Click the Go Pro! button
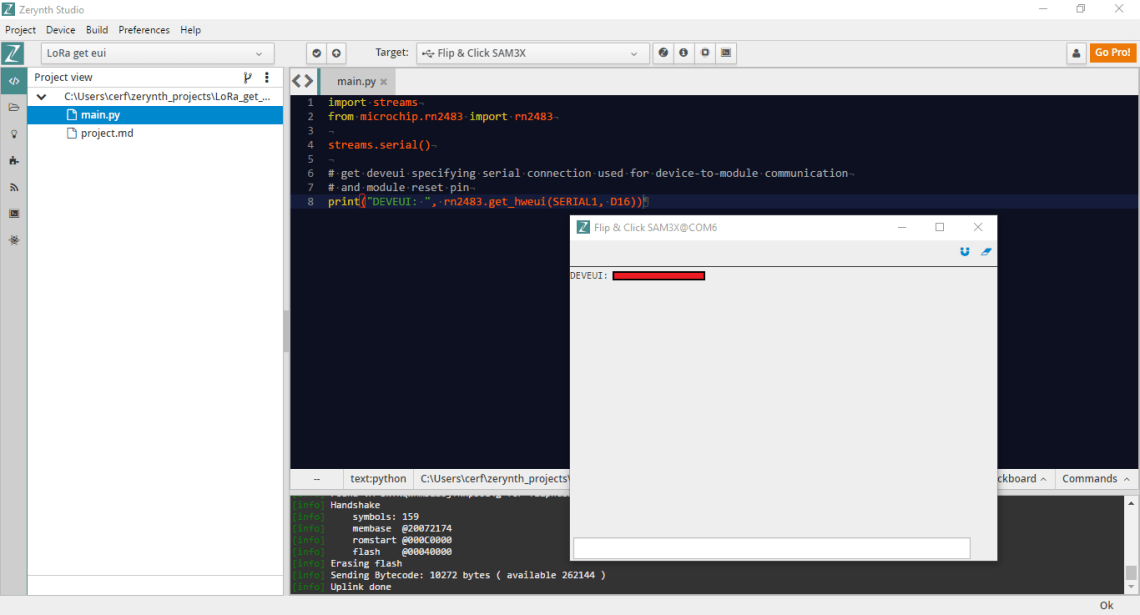 point(1112,52)
